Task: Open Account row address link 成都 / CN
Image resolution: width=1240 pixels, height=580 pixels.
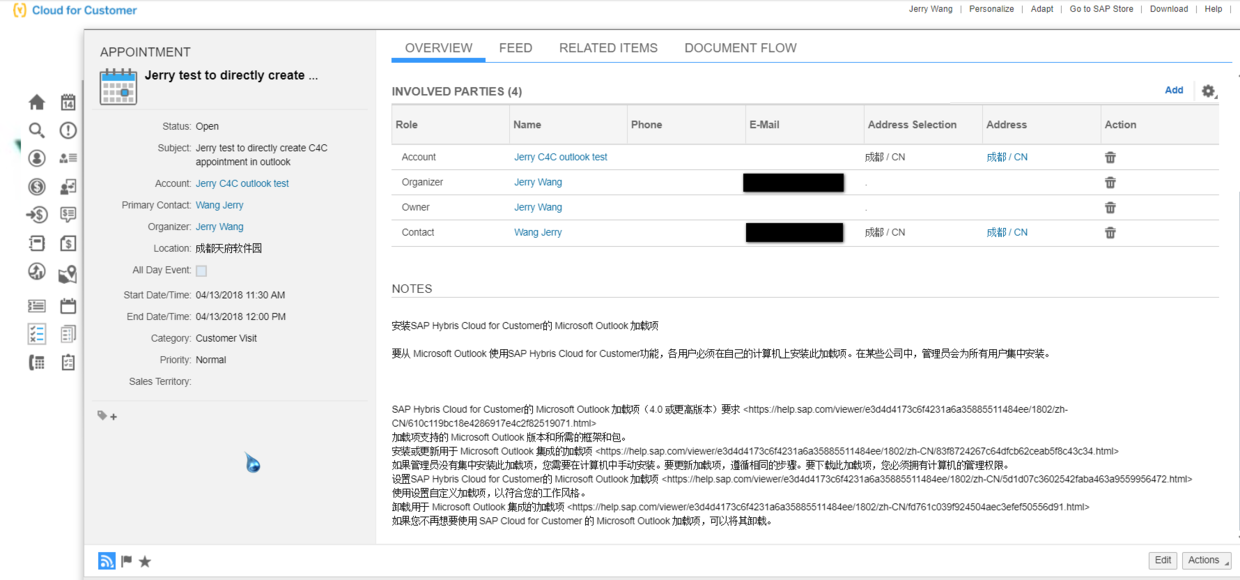Action: pos(1006,157)
